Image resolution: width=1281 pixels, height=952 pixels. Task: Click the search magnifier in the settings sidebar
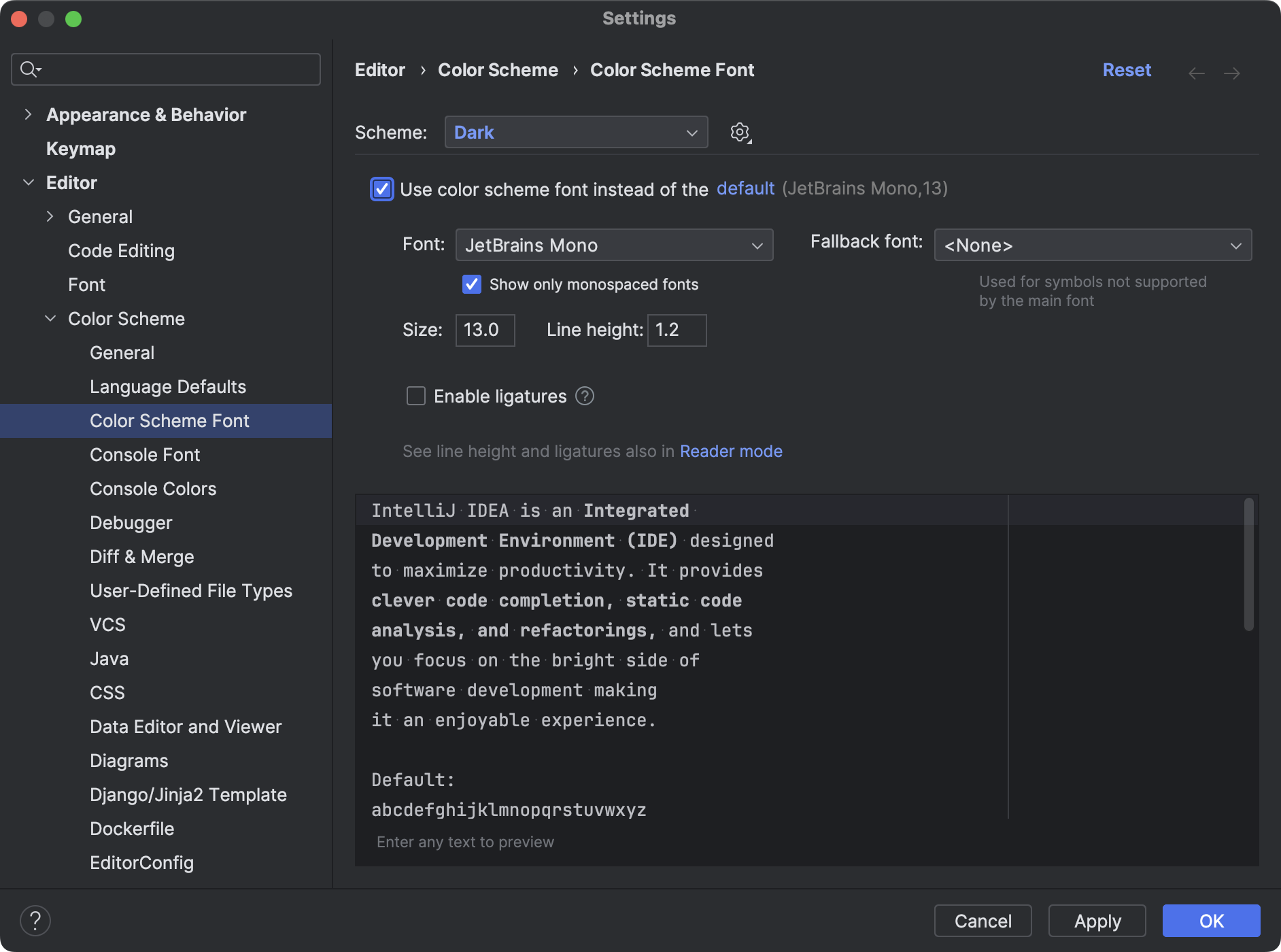coord(29,69)
